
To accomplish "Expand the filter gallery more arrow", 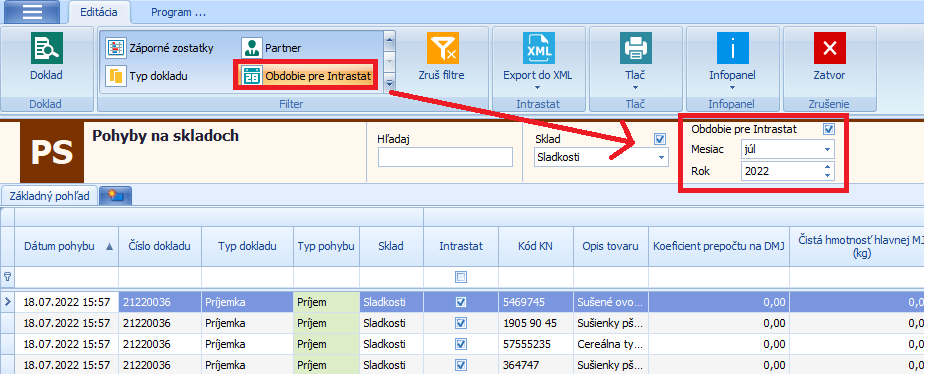I will [390, 83].
